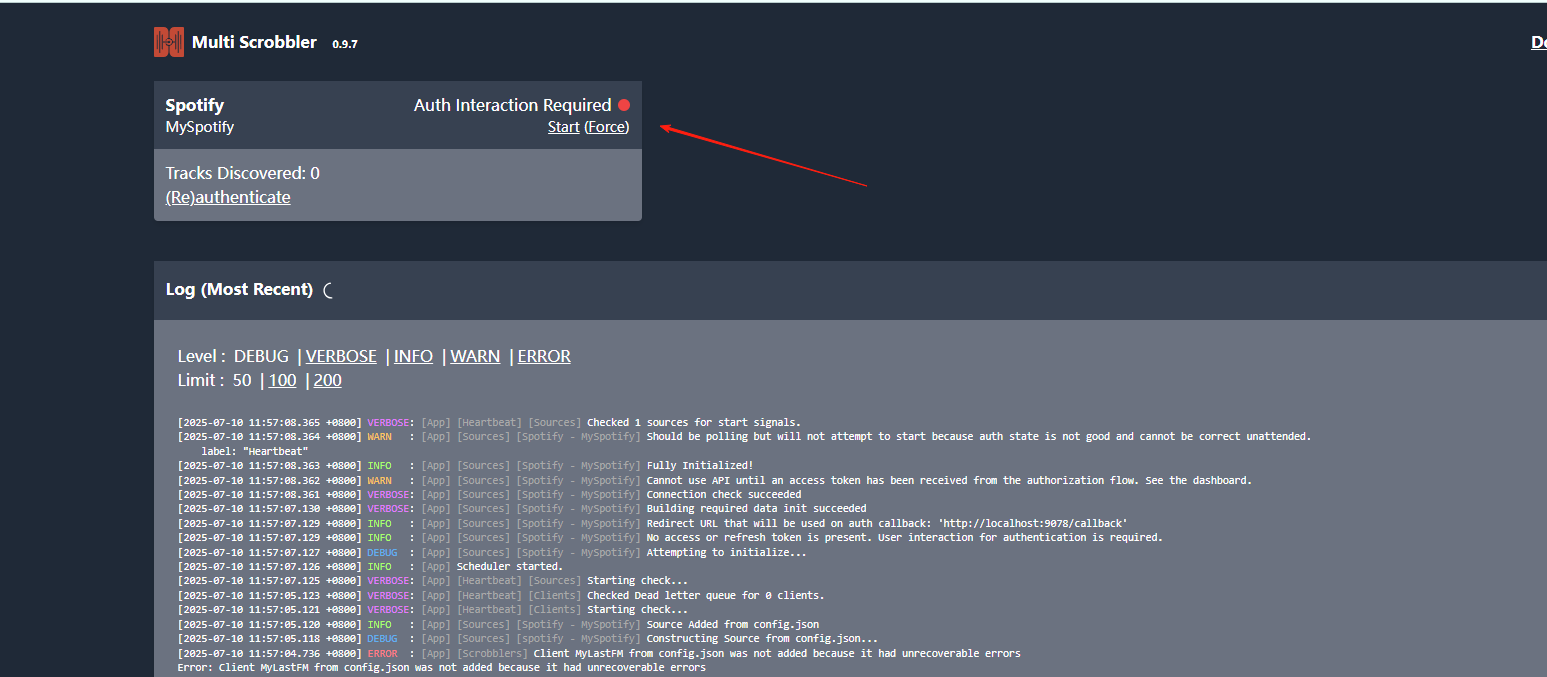Change log limit to 100

coord(283,380)
